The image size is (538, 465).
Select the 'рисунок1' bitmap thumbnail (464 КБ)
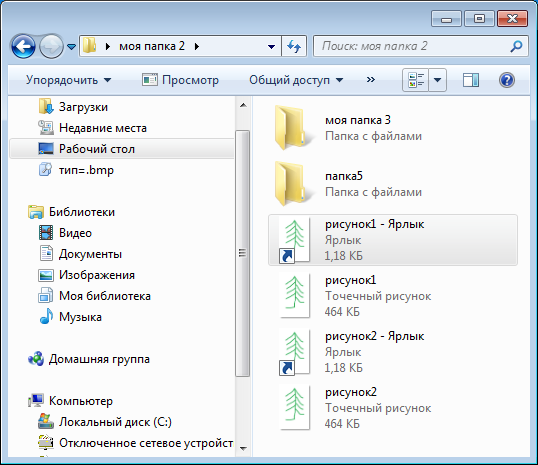(x=294, y=295)
